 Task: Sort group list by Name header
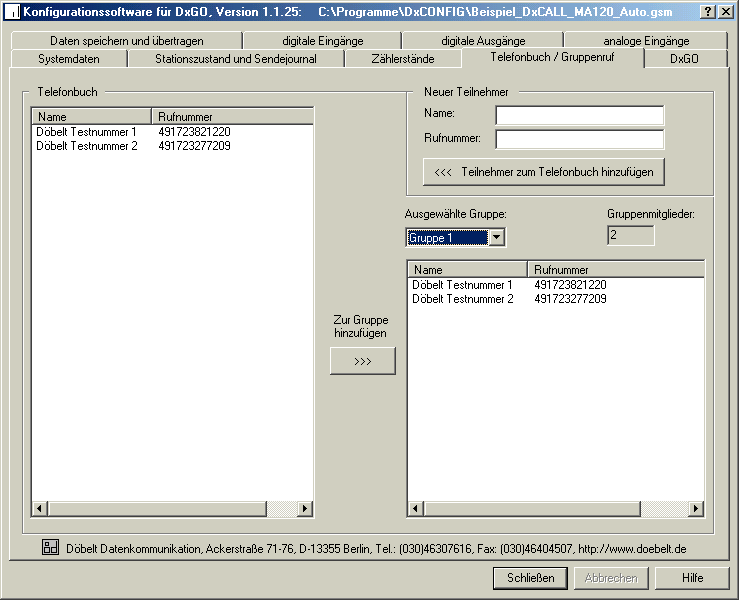(467, 270)
